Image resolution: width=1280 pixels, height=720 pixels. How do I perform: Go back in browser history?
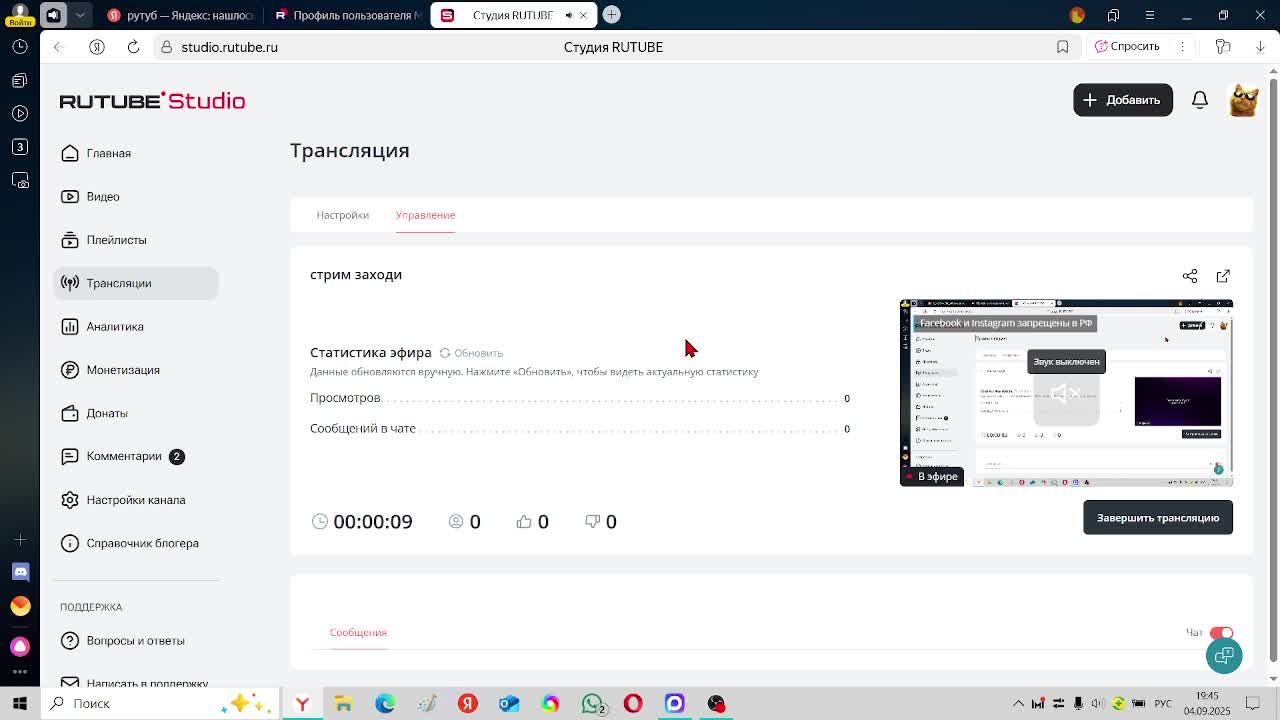[58, 47]
